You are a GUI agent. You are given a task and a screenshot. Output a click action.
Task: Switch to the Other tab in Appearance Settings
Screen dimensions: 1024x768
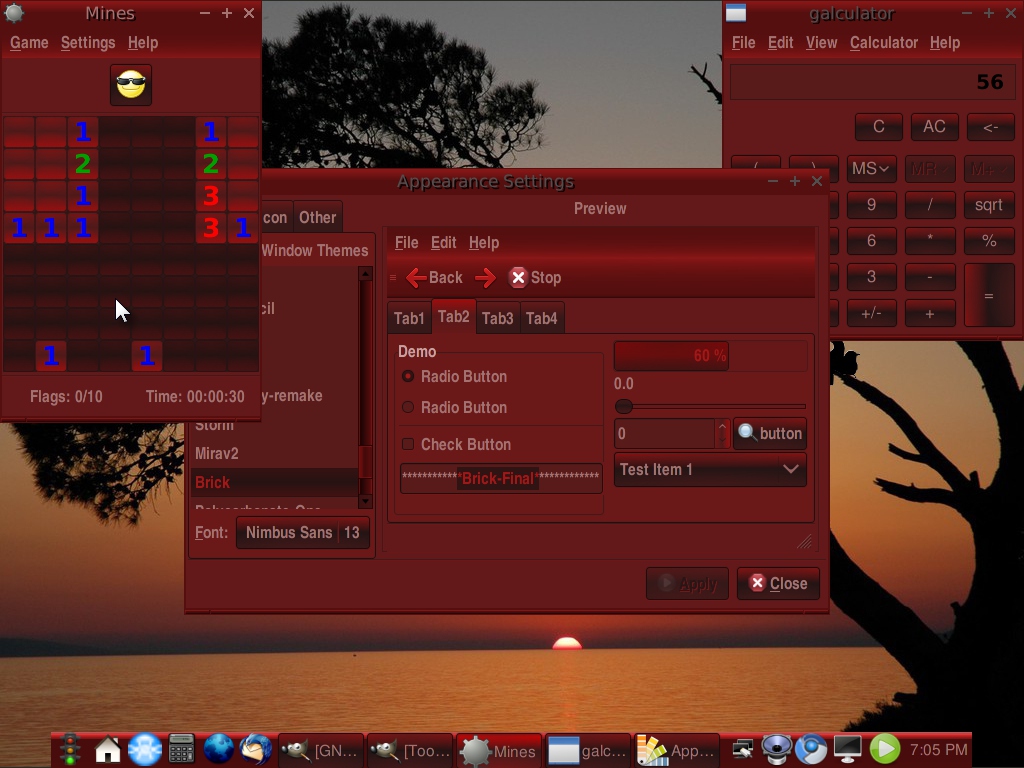coord(317,217)
